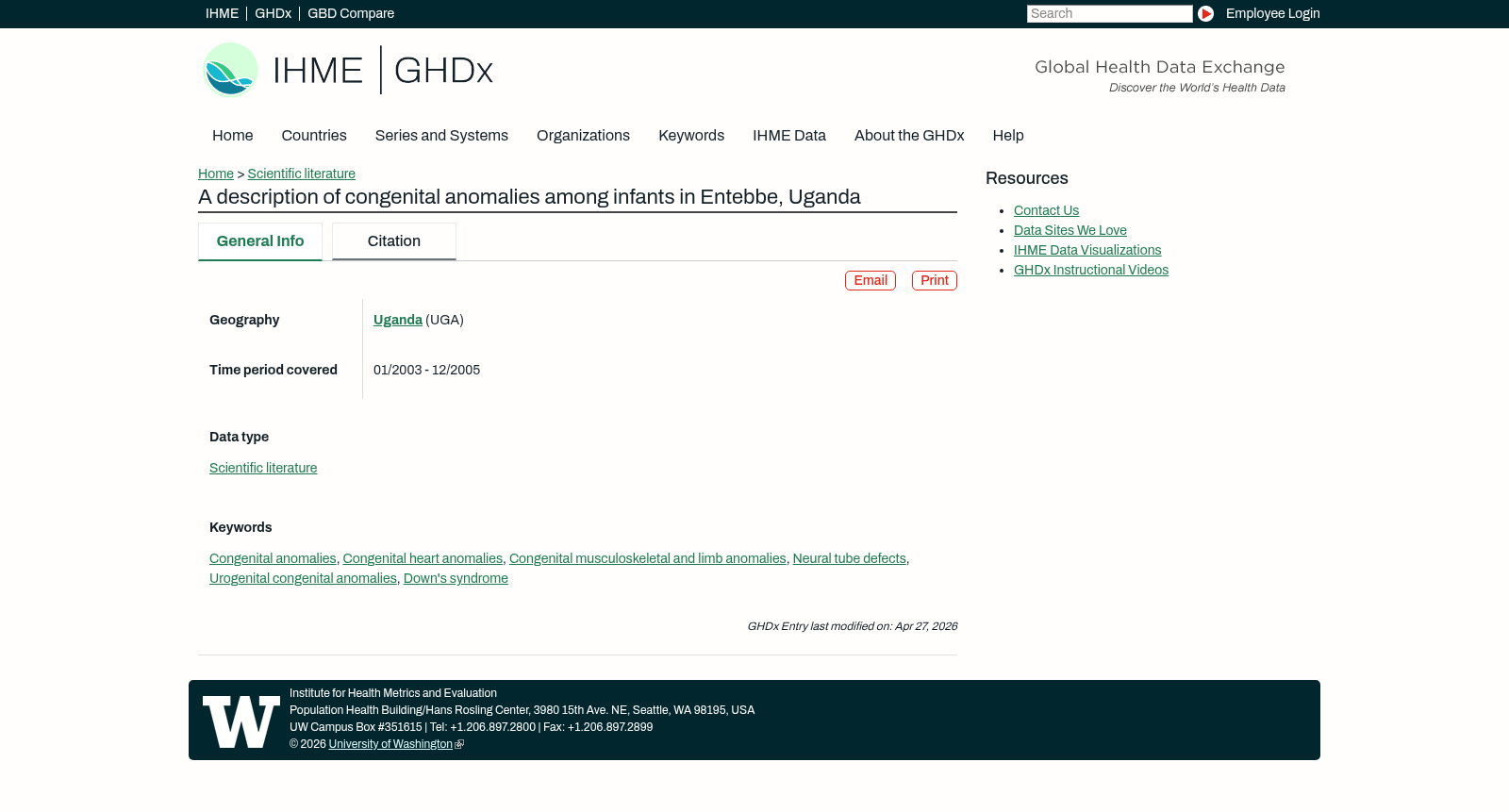Open the Uganda geography link

pos(398,320)
